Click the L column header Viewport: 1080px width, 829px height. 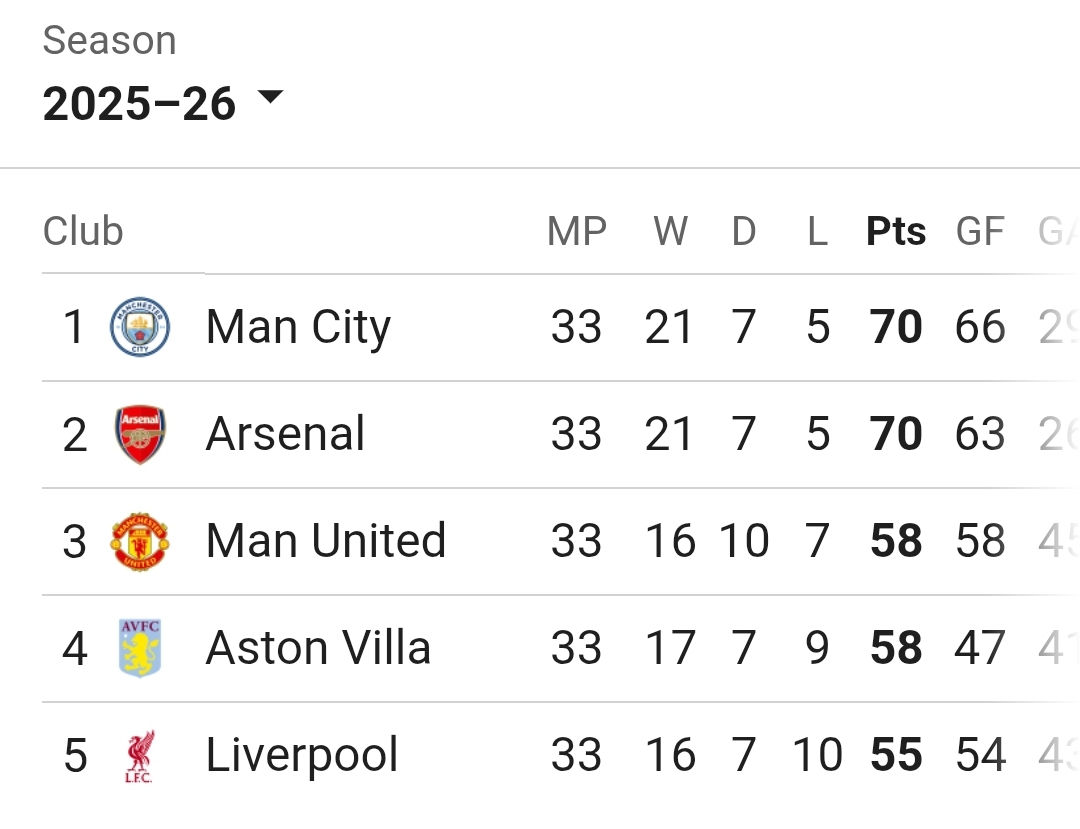pos(818,232)
